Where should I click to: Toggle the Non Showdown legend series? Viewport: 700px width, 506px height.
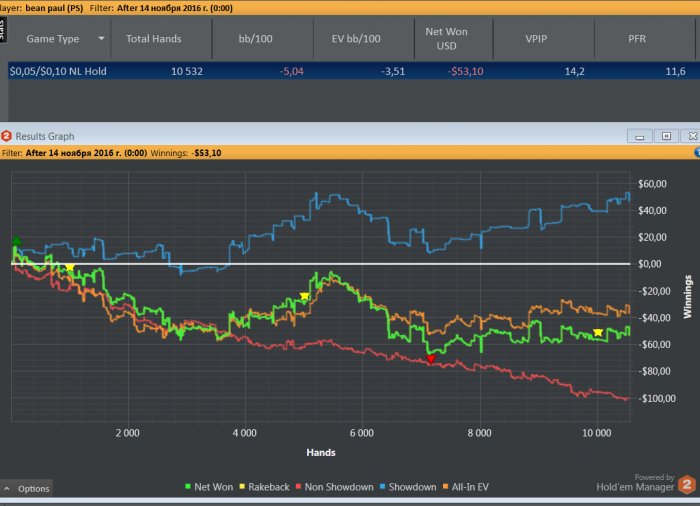[335, 487]
